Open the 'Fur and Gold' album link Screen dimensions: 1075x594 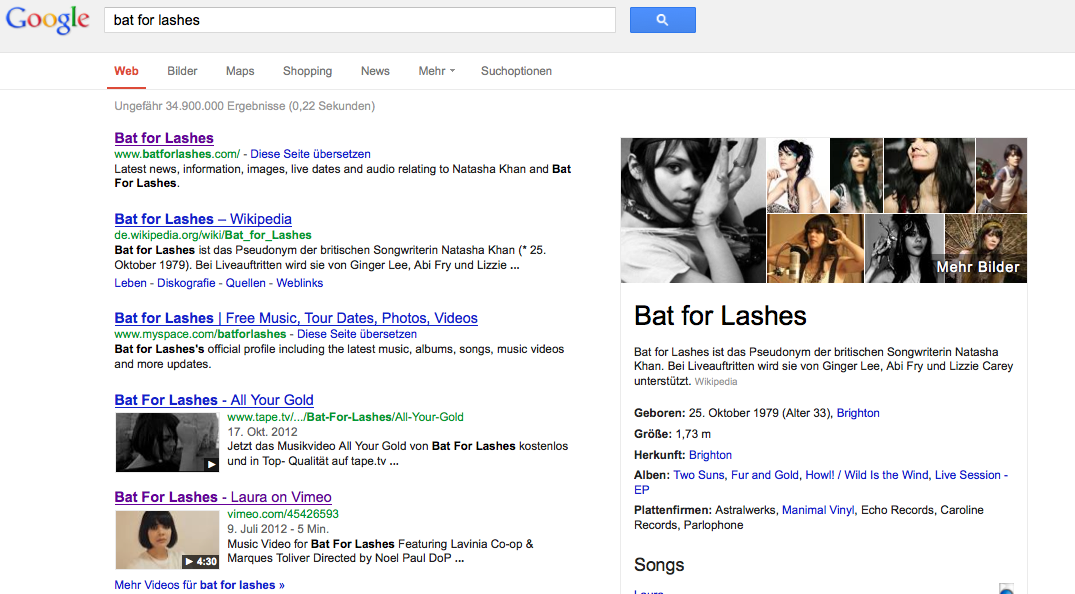(x=764, y=475)
